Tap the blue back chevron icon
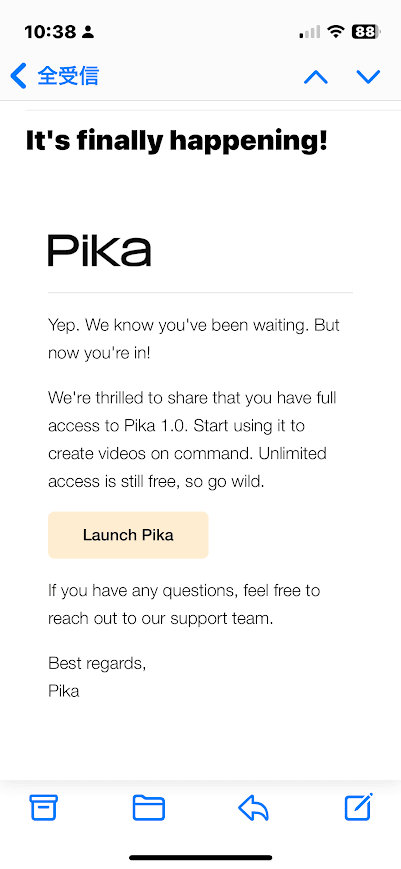The height and width of the screenshot is (869, 401). 18,75
